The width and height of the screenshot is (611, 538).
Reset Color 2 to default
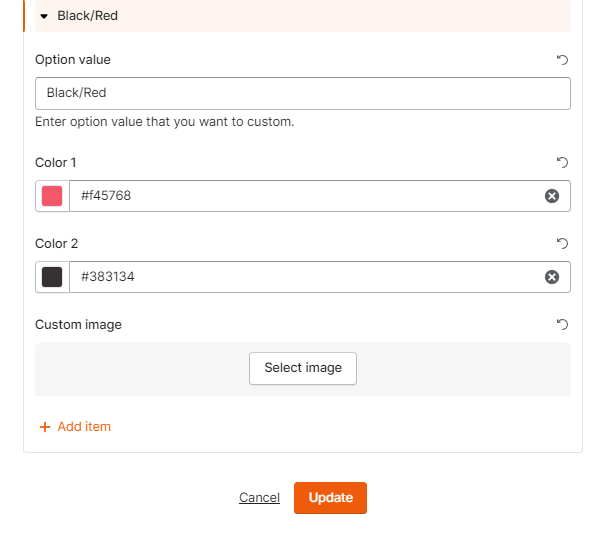click(562, 243)
